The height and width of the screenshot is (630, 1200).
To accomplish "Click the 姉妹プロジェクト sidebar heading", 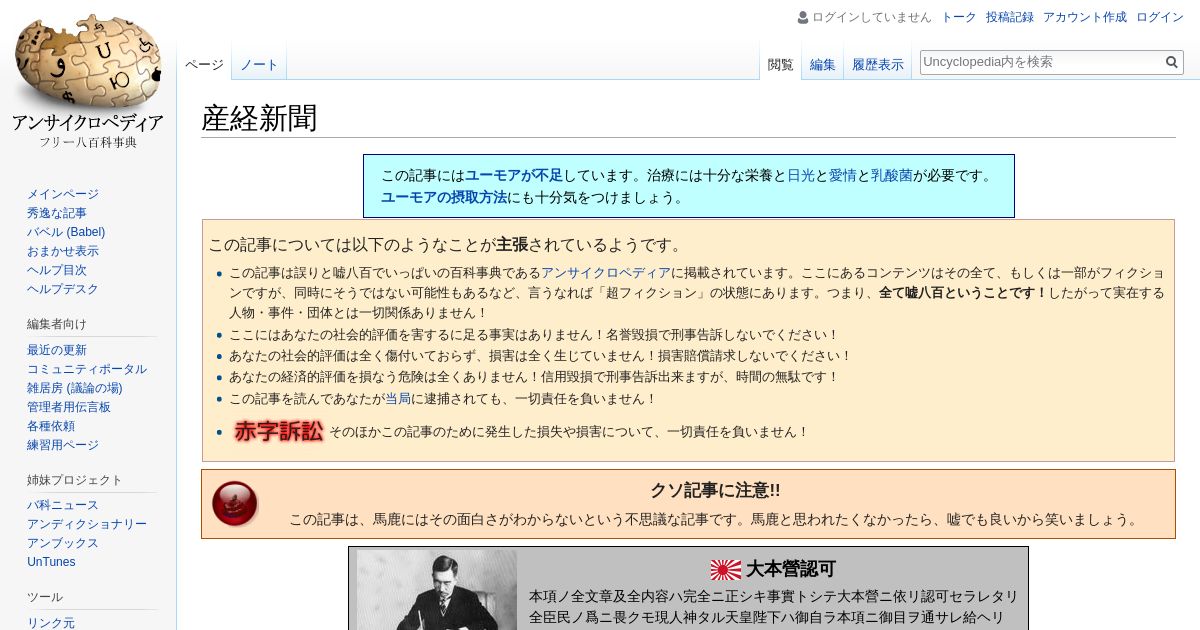I will tap(75, 480).
